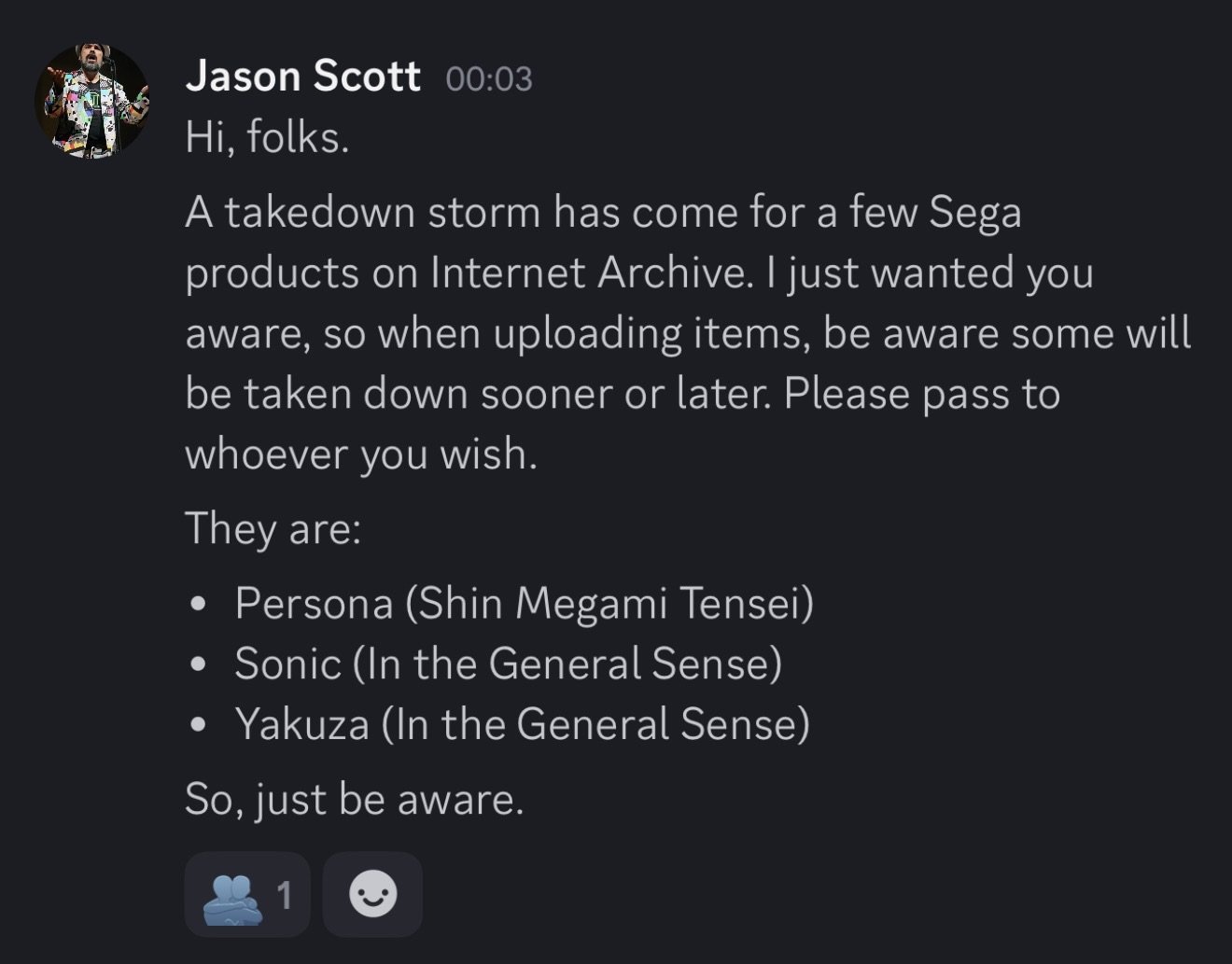Click the "So, just be aware." line
Viewport: 1232px width, 964px height.
tap(354, 799)
